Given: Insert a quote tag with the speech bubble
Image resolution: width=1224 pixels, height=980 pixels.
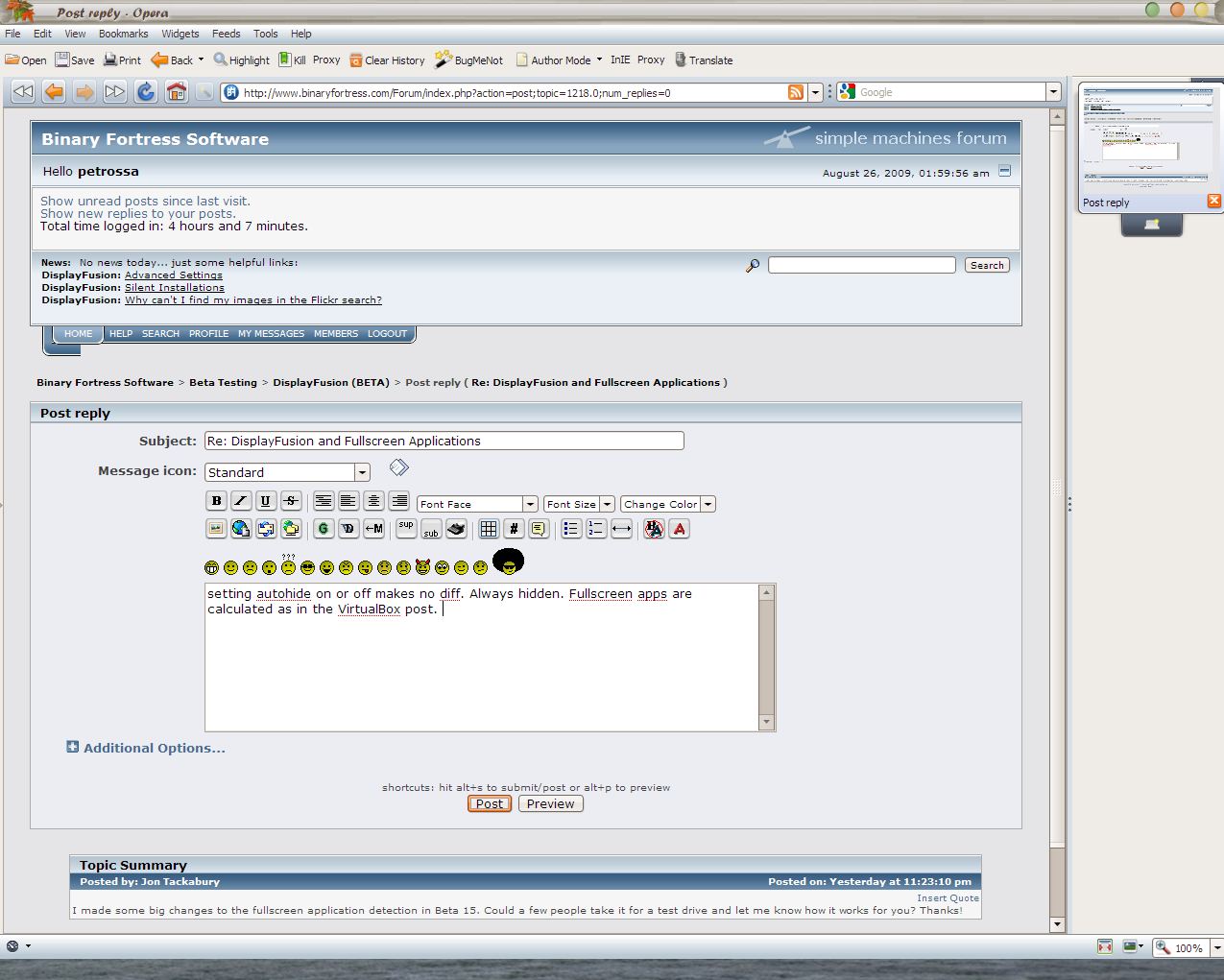Looking at the screenshot, I should [539, 528].
